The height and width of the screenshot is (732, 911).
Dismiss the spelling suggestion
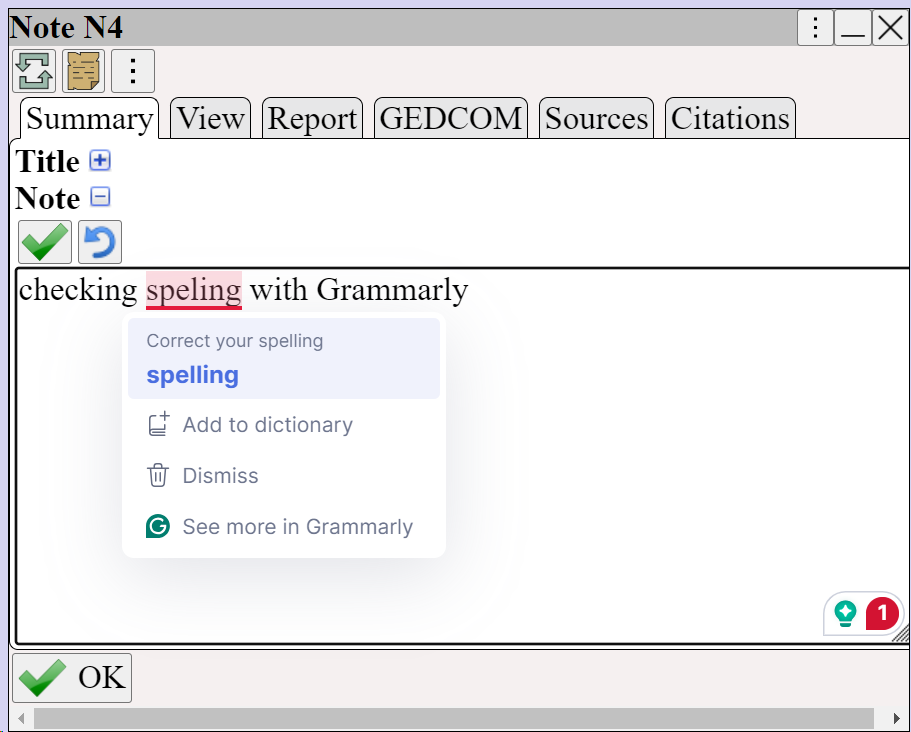[x=284, y=476]
